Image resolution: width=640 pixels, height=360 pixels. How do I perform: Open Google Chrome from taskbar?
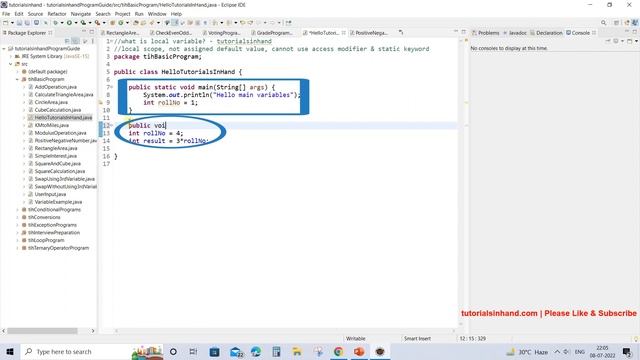coord(338,351)
